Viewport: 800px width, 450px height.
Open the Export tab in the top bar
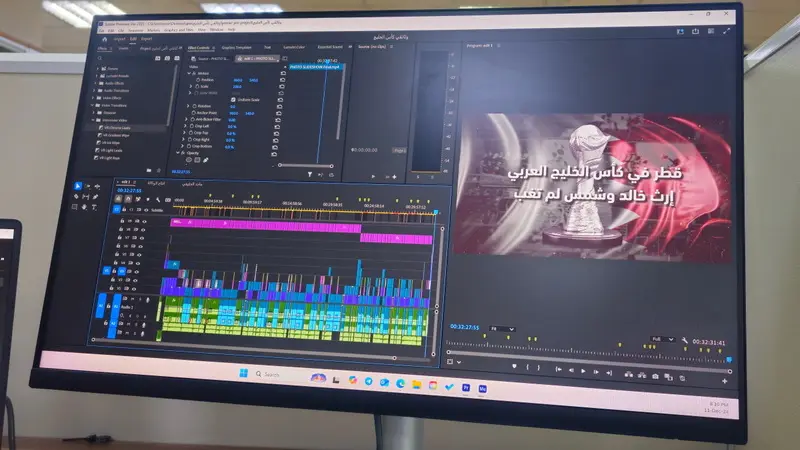pyautogui.click(x=146, y=40)
